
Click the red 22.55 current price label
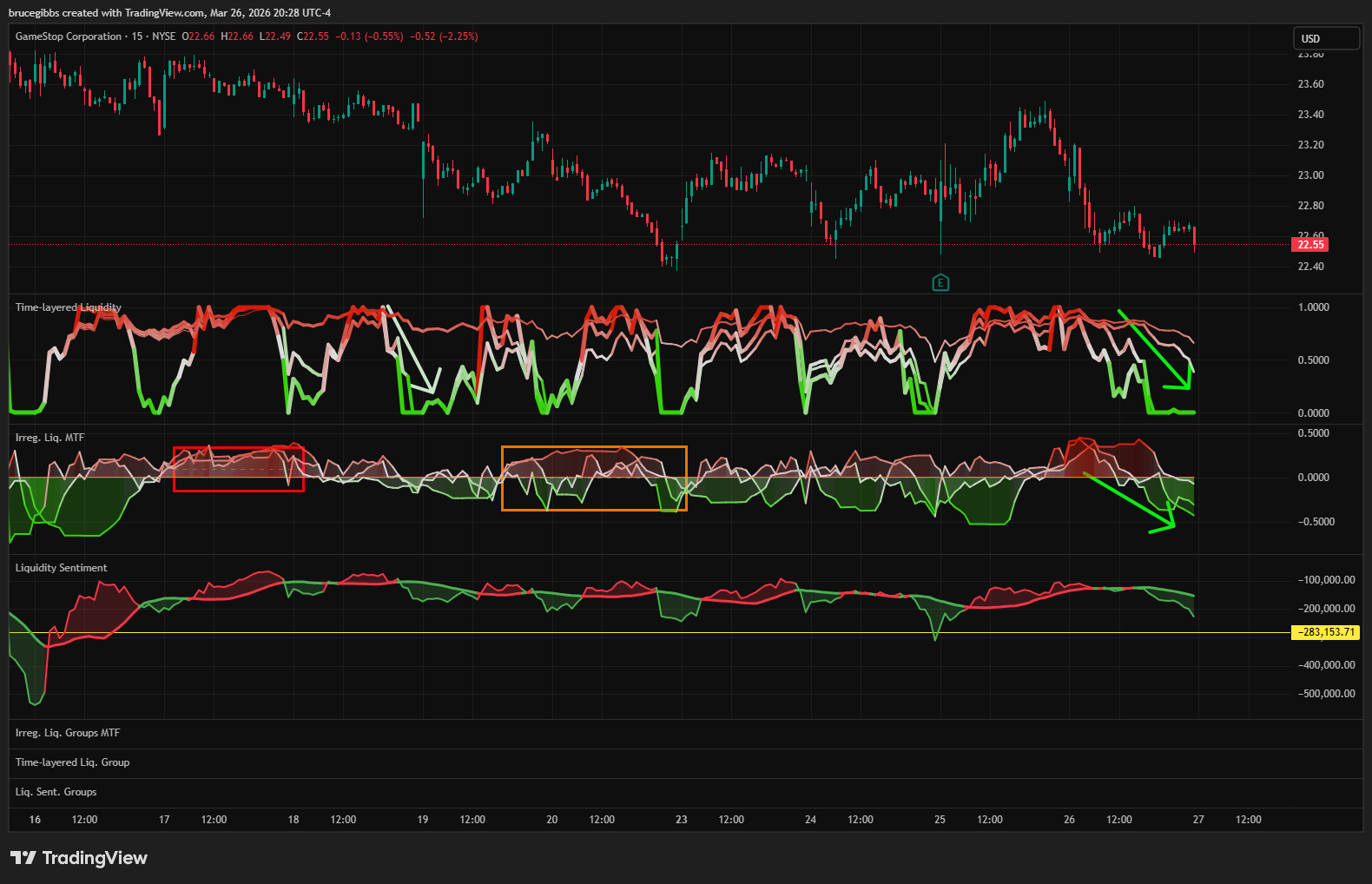point(1310,245)
